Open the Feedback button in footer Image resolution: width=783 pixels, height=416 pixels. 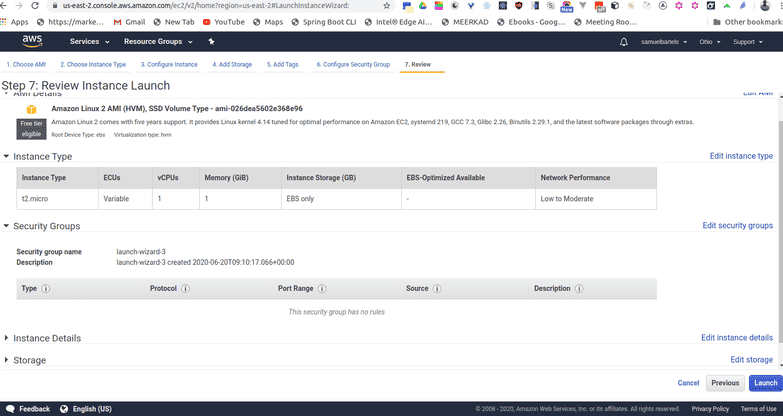pos(28,409)
